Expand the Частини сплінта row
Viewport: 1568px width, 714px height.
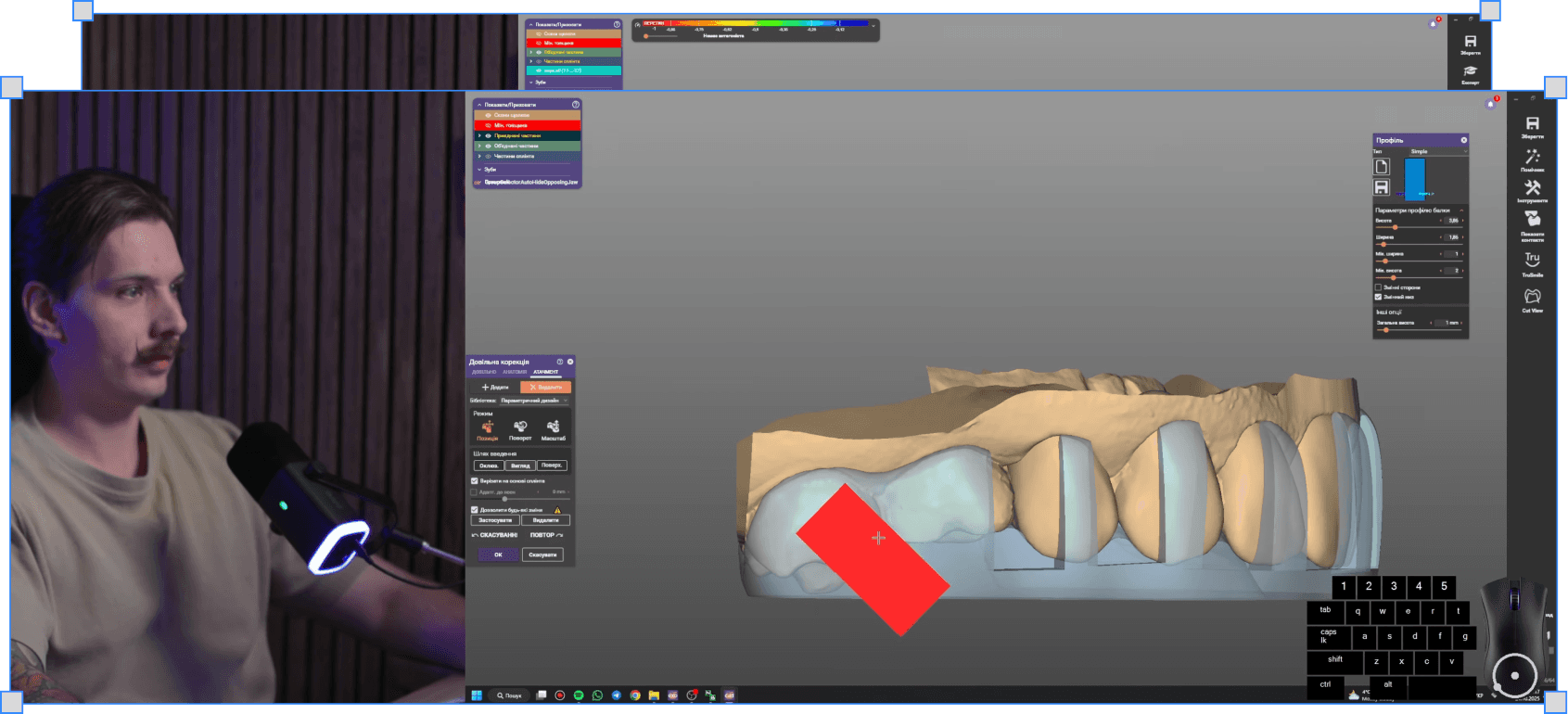tap(479, 156)
